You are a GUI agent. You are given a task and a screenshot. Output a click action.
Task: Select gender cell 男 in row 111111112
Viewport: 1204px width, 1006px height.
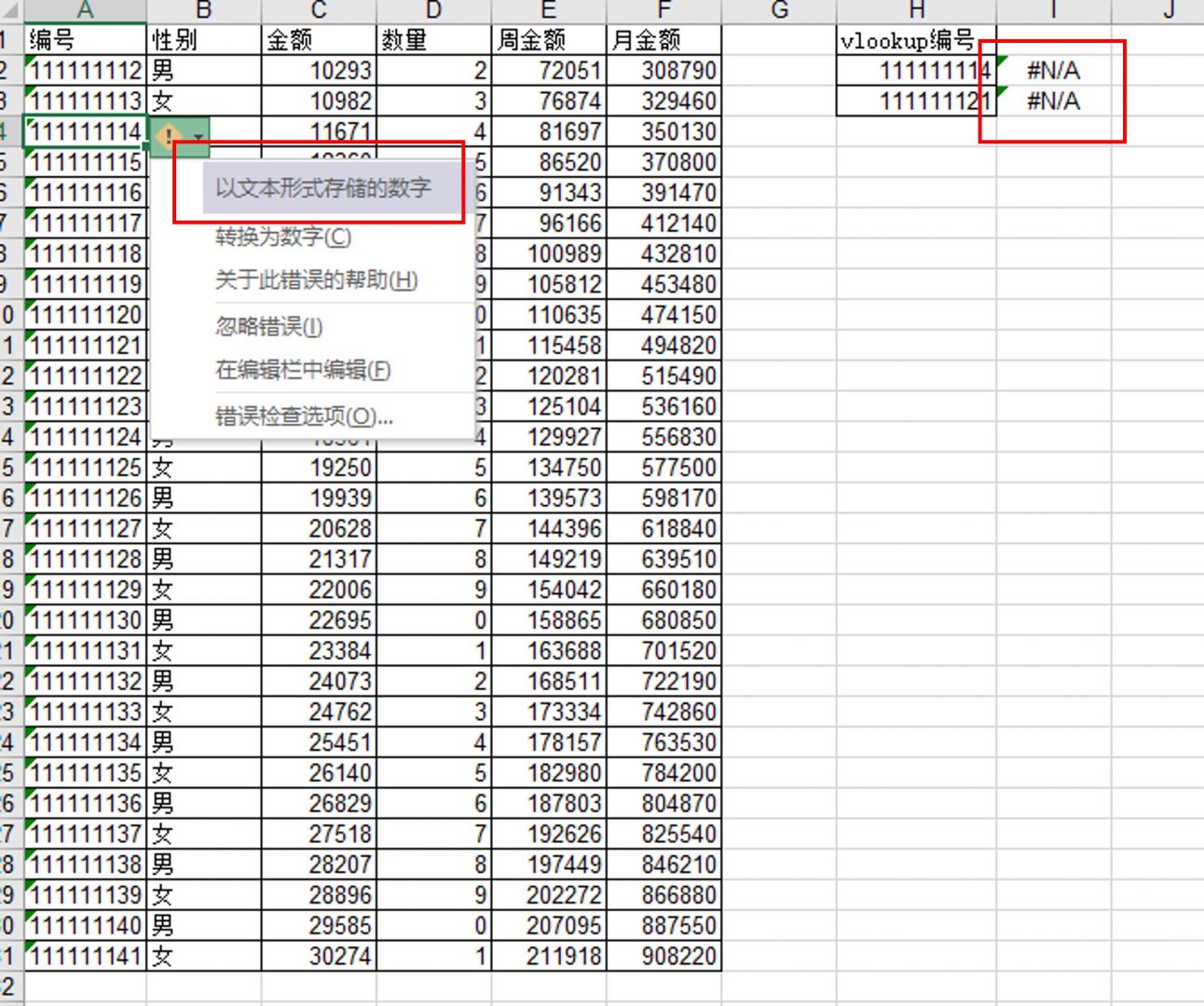point(204,71)
